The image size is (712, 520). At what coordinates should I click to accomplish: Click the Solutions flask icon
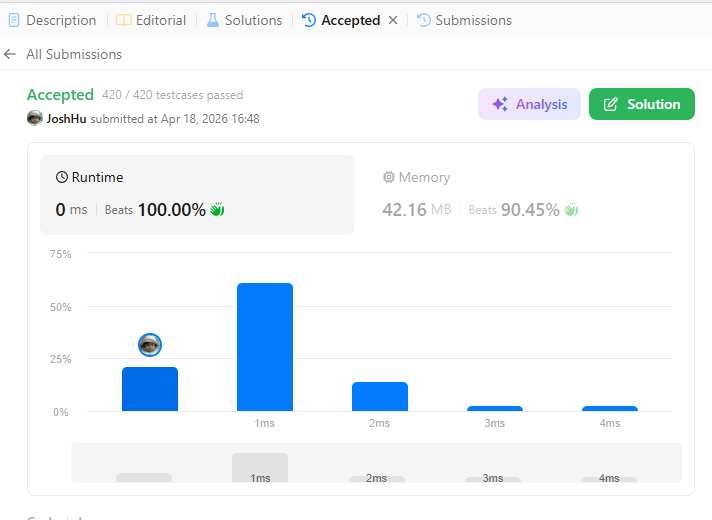tap(213, 20)
